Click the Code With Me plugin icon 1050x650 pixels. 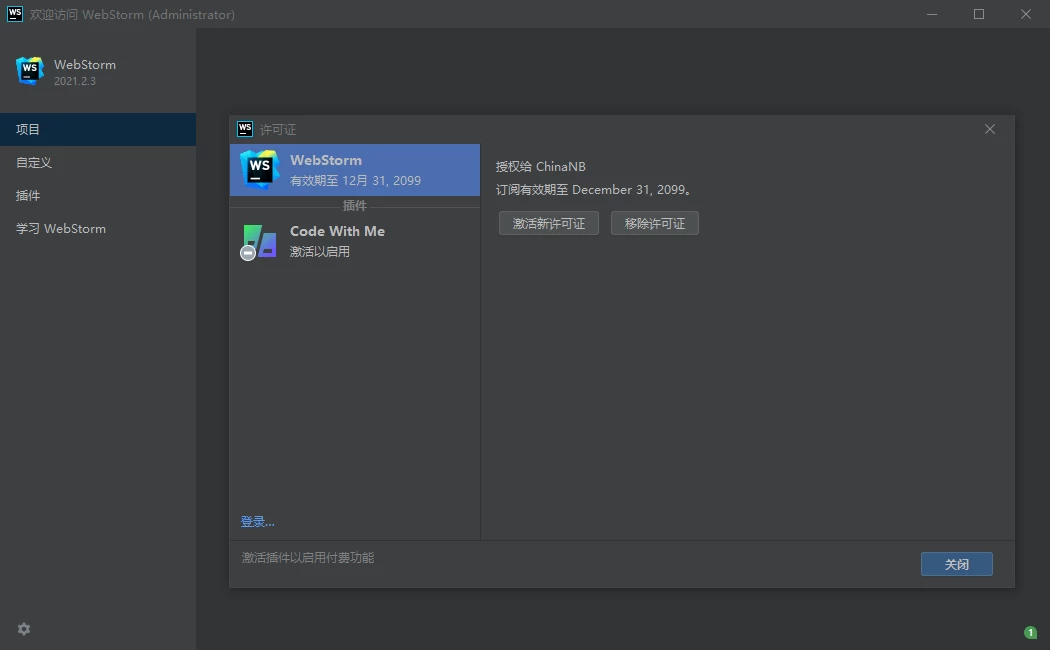(259, 242)
